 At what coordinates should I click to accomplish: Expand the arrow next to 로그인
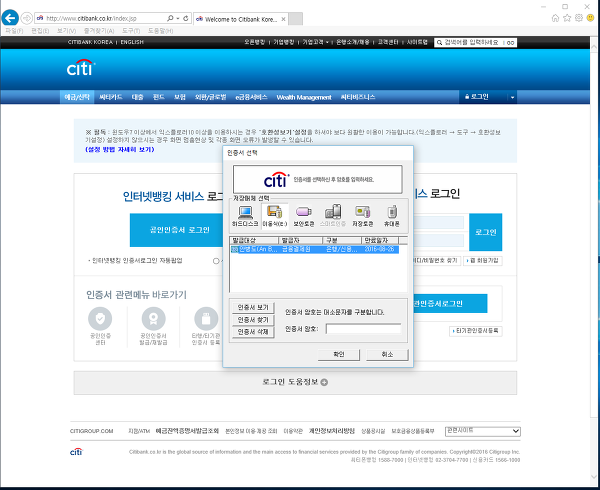tap(512, 97)
